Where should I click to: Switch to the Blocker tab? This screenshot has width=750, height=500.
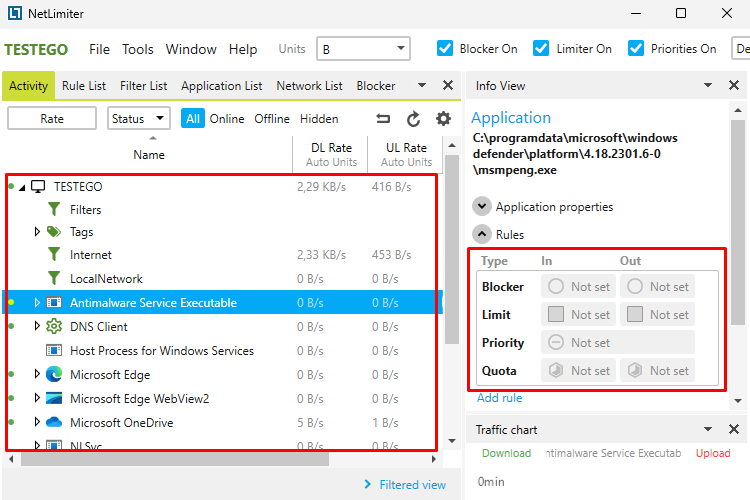click(x=375, y=86)
